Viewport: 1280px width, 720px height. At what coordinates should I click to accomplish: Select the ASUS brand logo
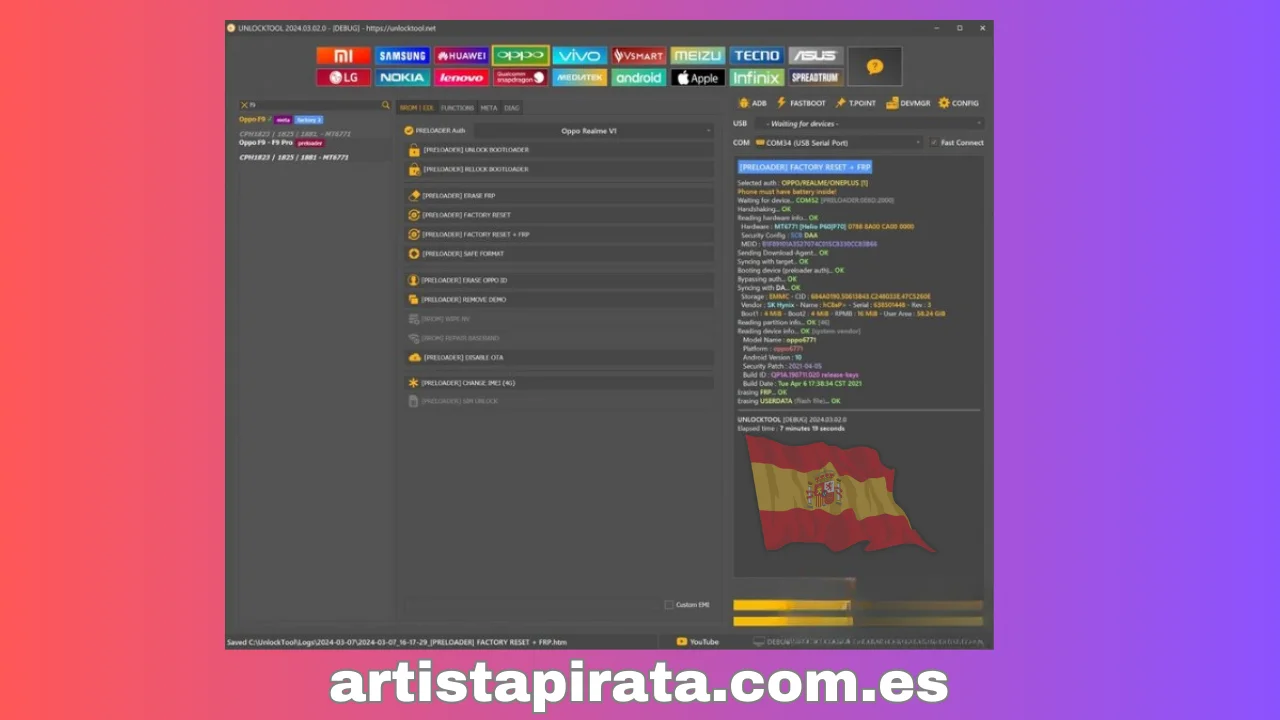[x=815, y=56]
